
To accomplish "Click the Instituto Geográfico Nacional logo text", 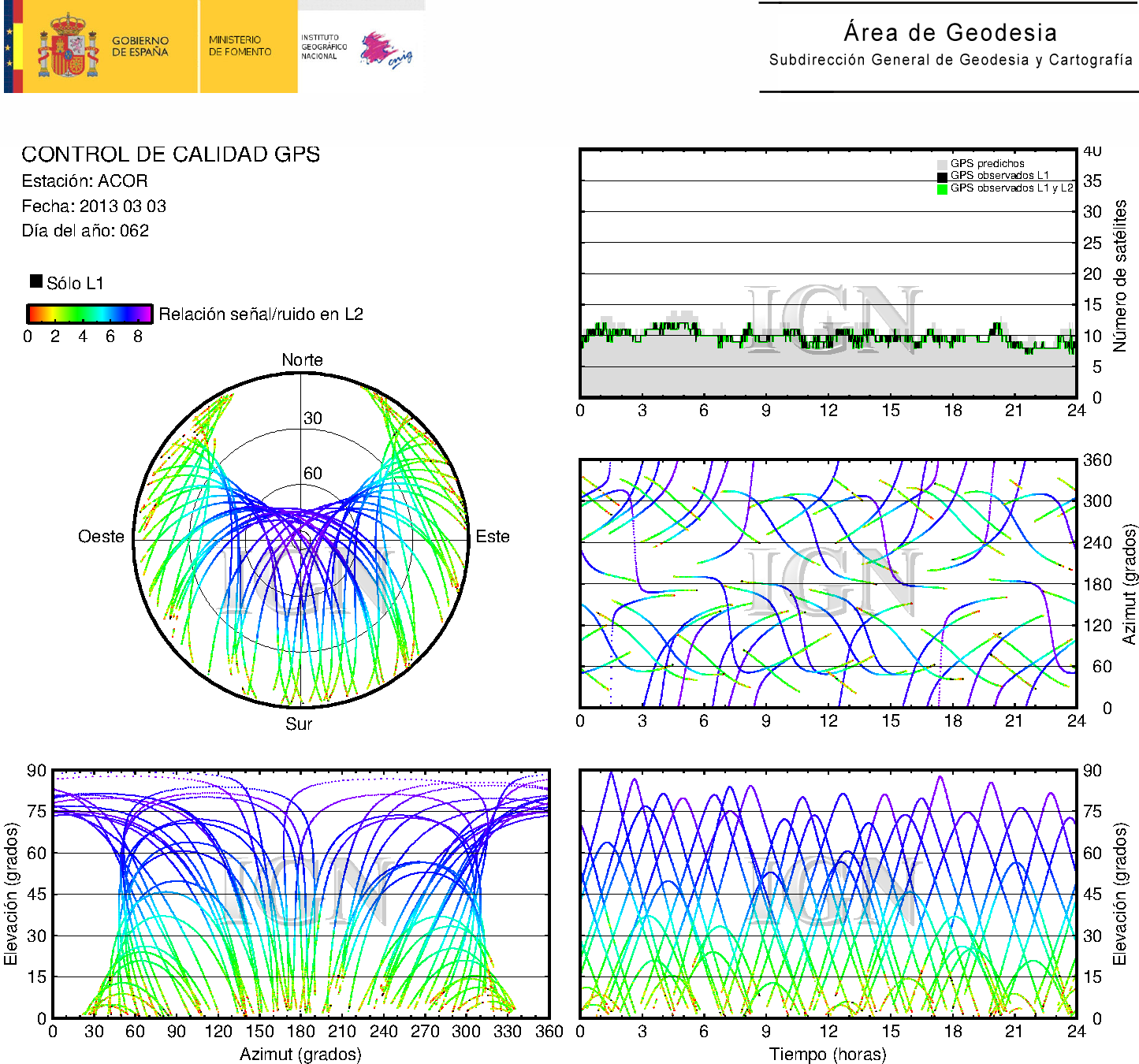I will coord(323,47).
